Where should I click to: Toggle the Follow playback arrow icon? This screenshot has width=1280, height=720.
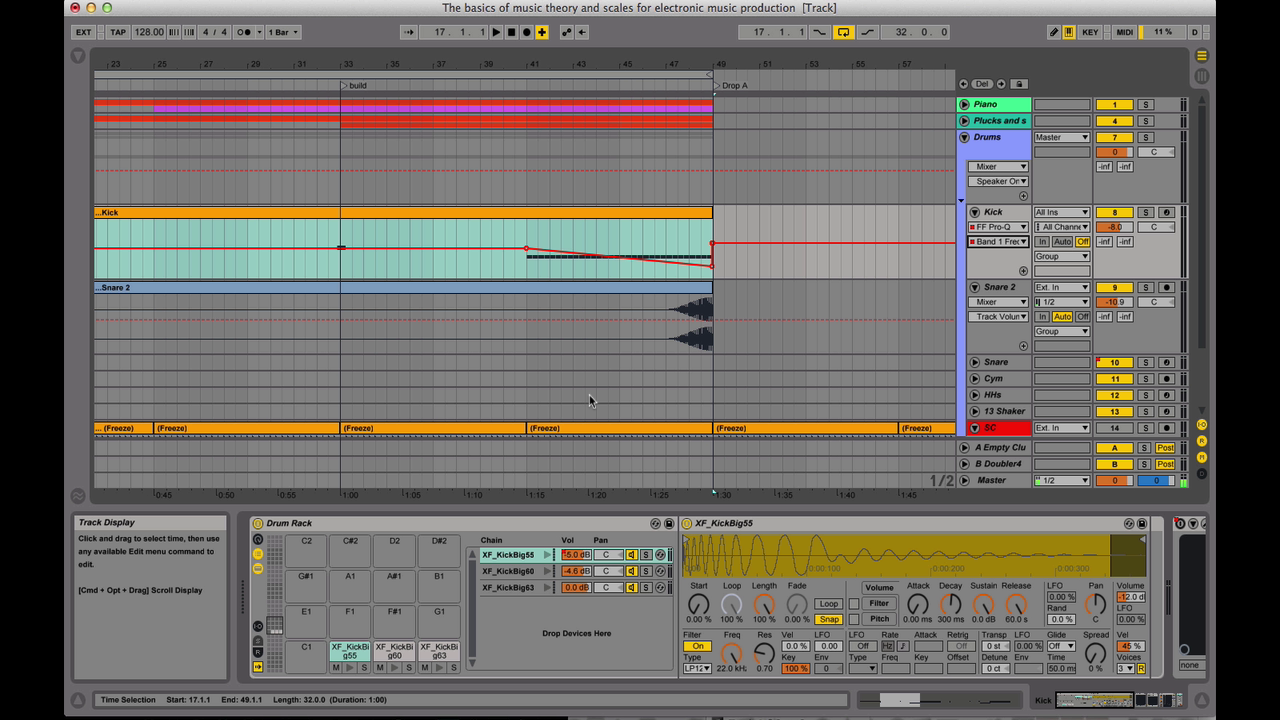click(409, 32)
